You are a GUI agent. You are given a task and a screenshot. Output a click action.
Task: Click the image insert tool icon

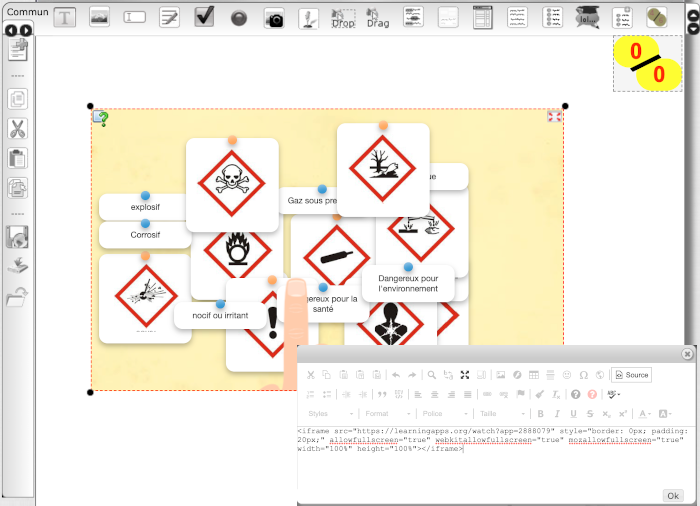click(x=99, y=17)
